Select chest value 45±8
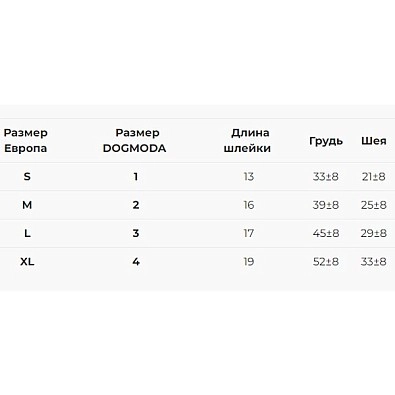Image resolution: width=395 pixels, height=395 pixels. tap(326, 233)
